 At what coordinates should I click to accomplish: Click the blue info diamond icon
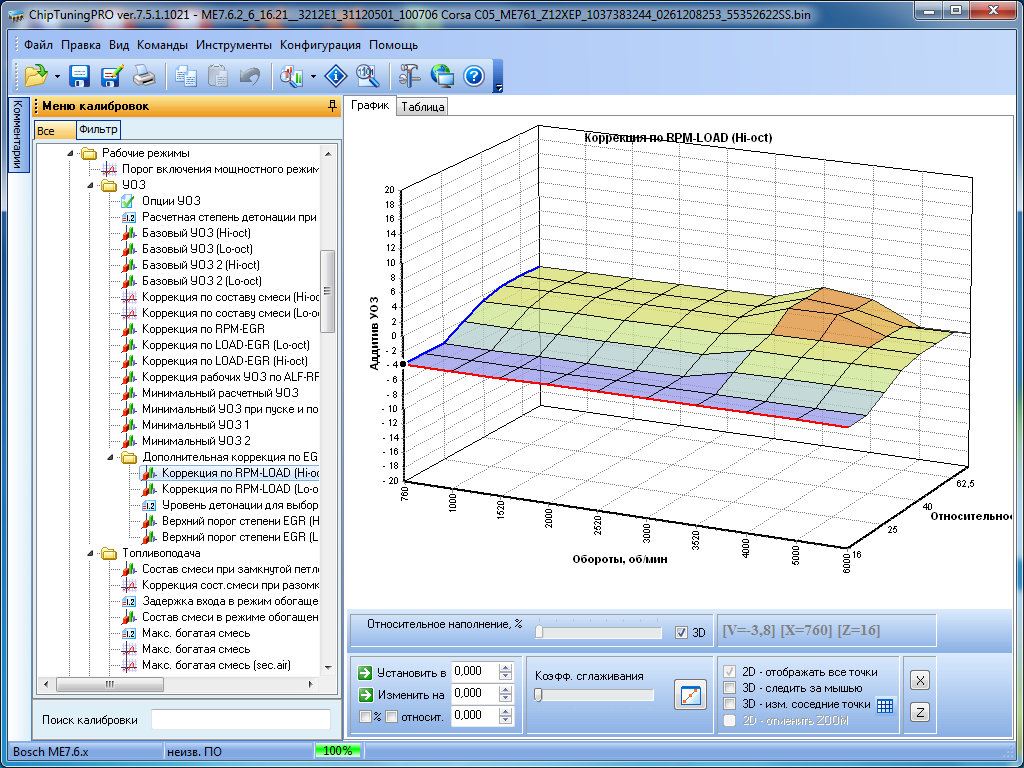[x=336, y=75]
